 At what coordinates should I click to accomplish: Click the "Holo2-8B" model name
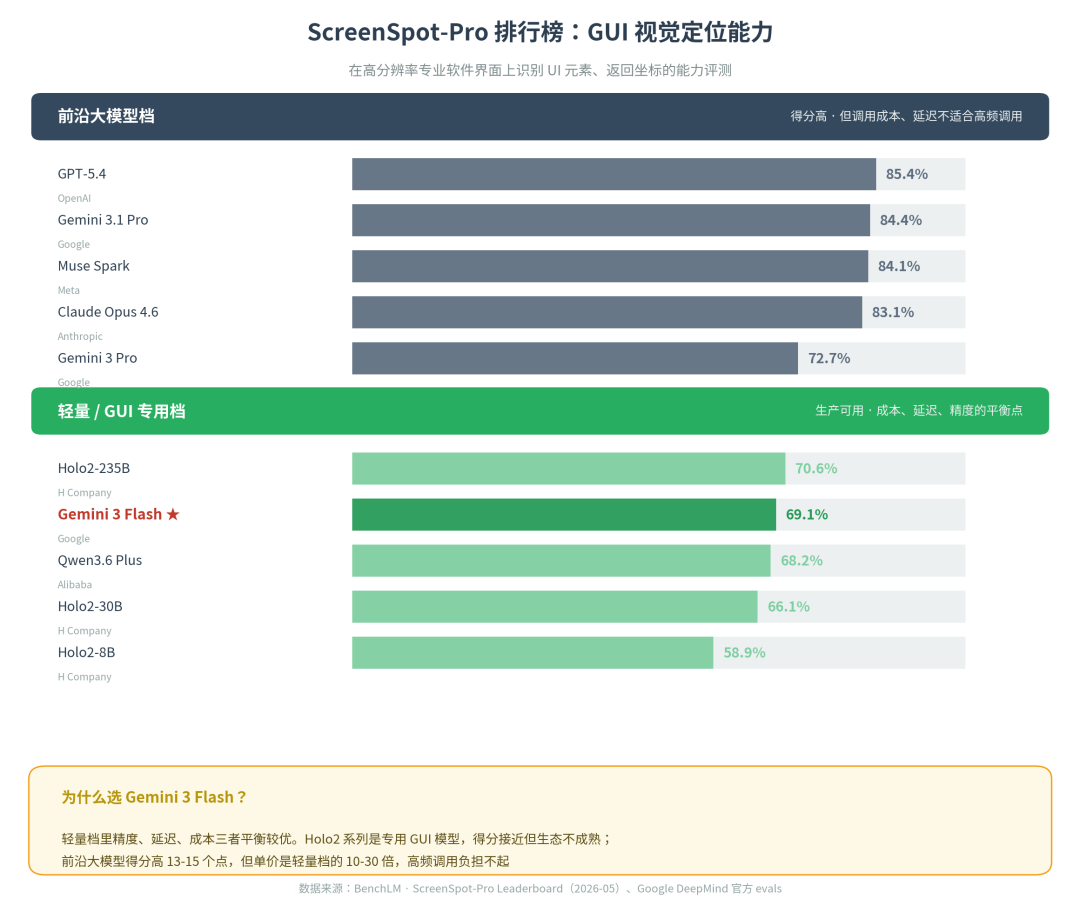point(87,652)
